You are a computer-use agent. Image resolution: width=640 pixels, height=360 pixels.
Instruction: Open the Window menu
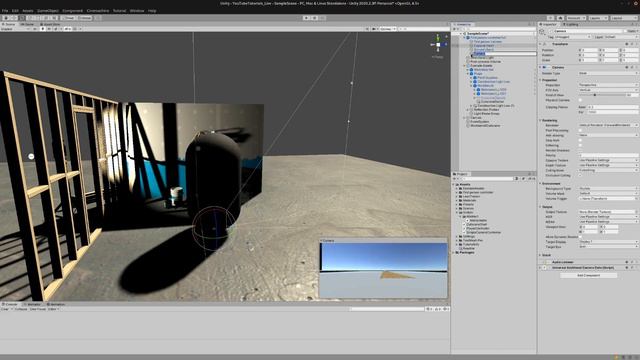click(137, 11)
